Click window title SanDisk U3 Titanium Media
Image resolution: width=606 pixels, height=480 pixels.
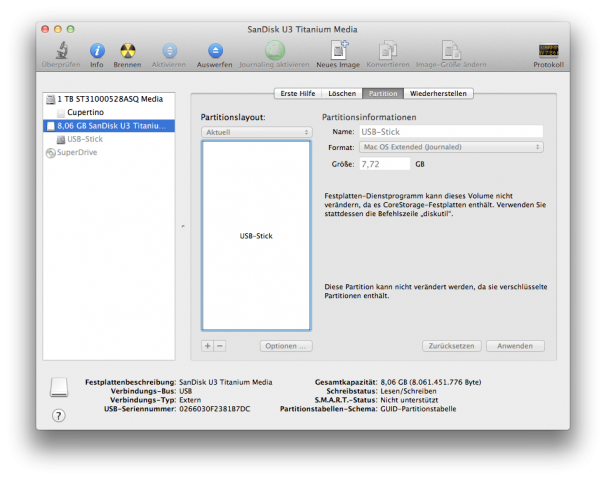tap(302, 29)
